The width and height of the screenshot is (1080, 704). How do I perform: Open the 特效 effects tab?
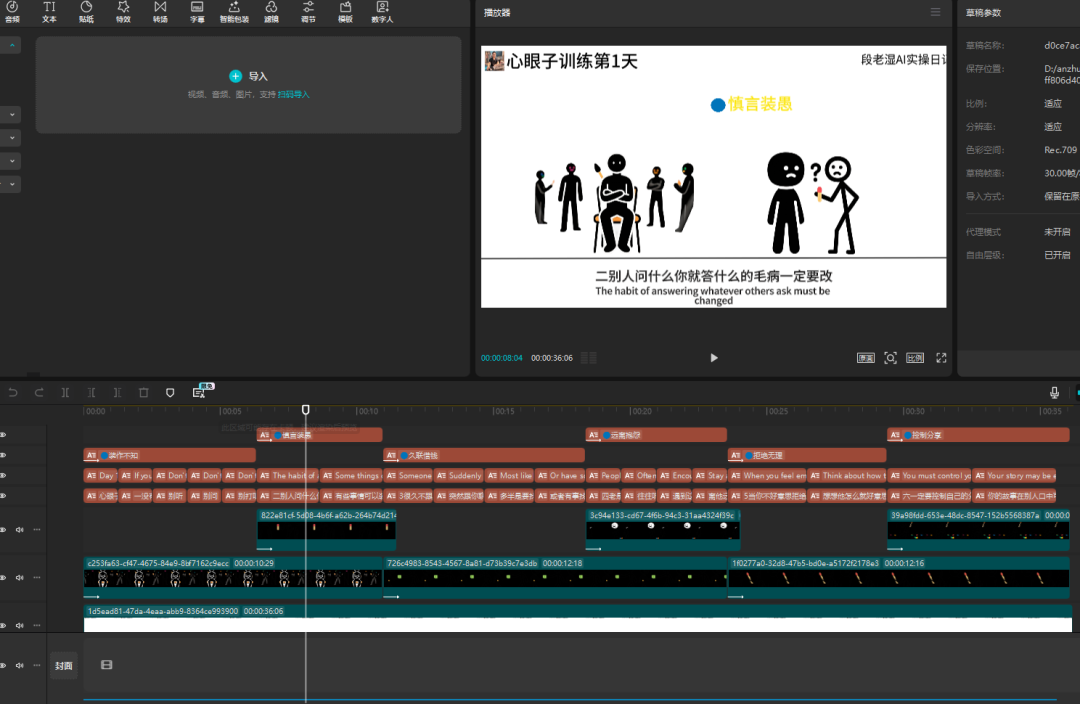(x=123, y=11)
